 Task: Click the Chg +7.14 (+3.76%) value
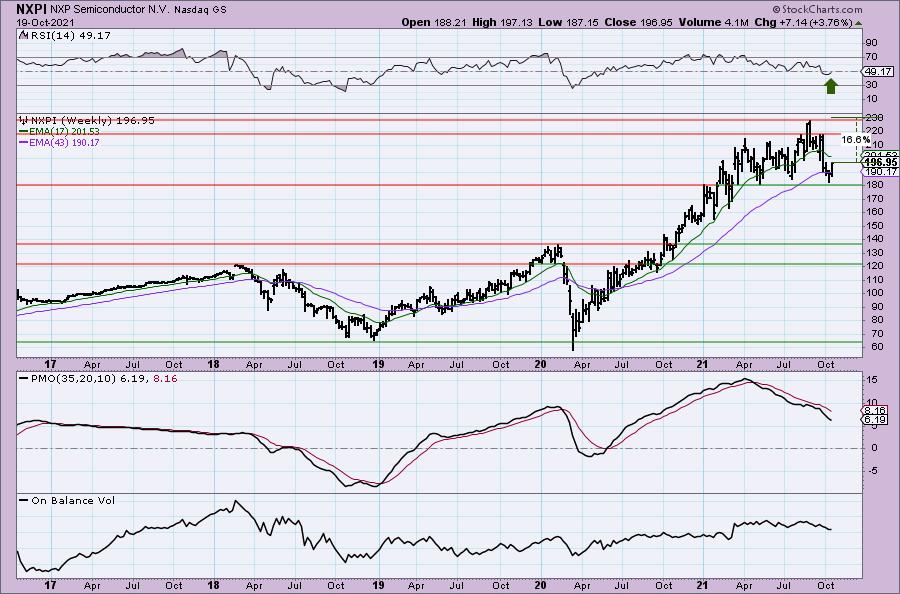[x=803, y=22]
